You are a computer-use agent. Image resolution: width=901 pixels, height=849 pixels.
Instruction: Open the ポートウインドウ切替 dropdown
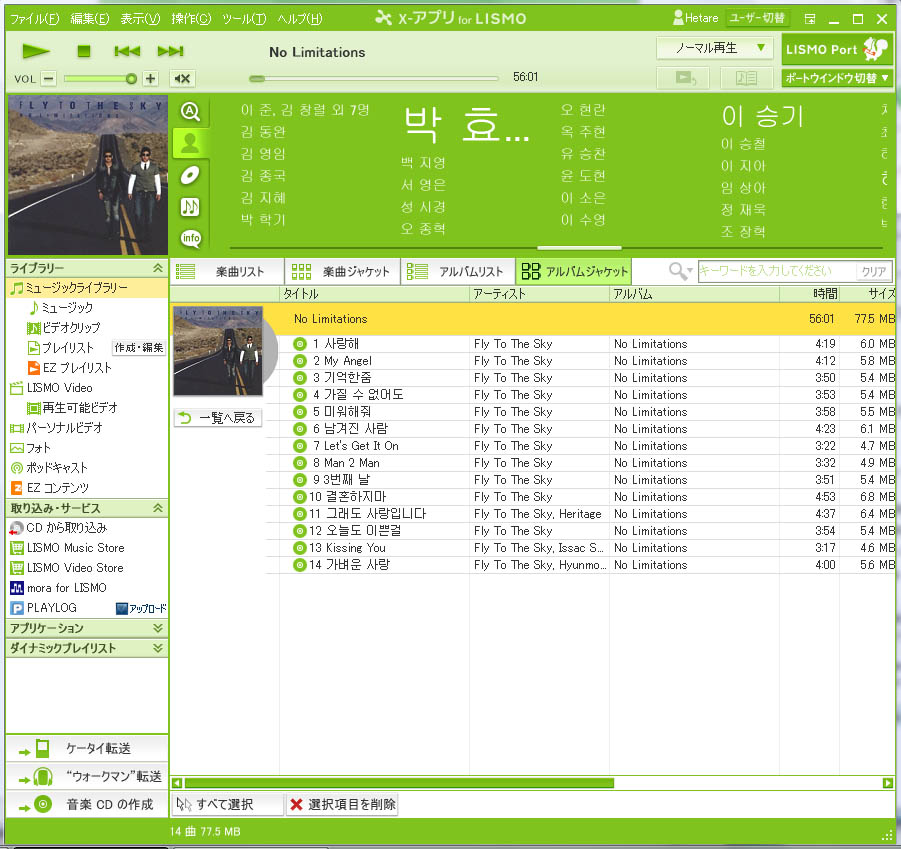pyautogui.click(x=837, y=78)
